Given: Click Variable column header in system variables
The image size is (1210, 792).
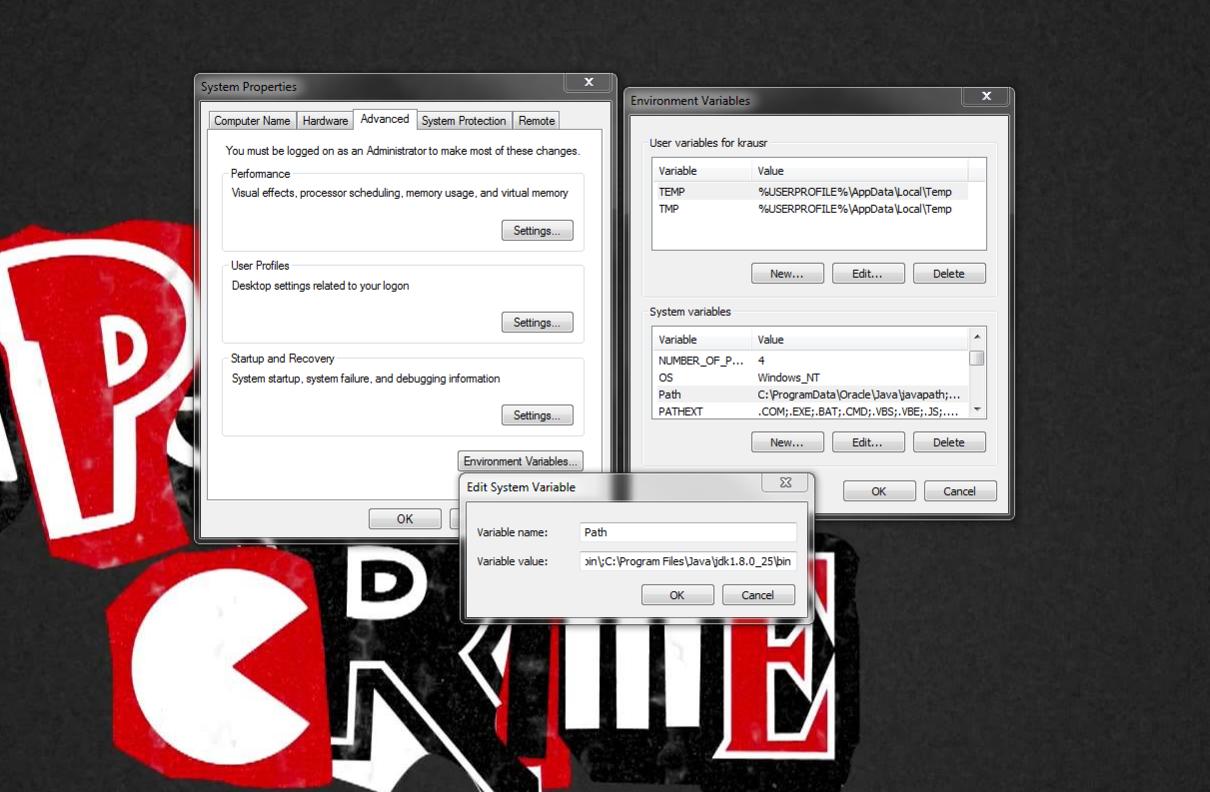Looking at the screenshot, I should [701, 340].
